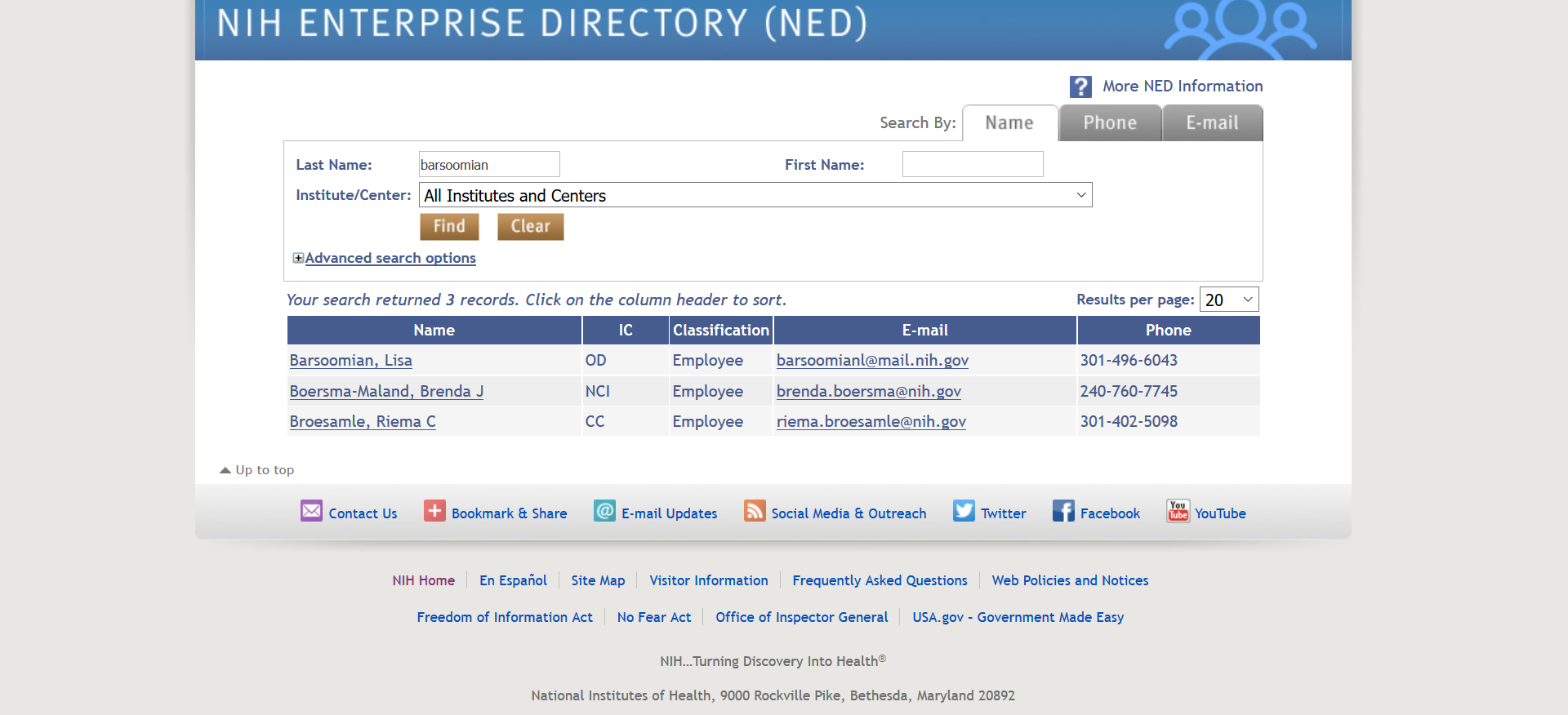Screen dimensions: 1568x715
Task: Click email brenda.boersma@nih.gov
Action: (869, 391)
